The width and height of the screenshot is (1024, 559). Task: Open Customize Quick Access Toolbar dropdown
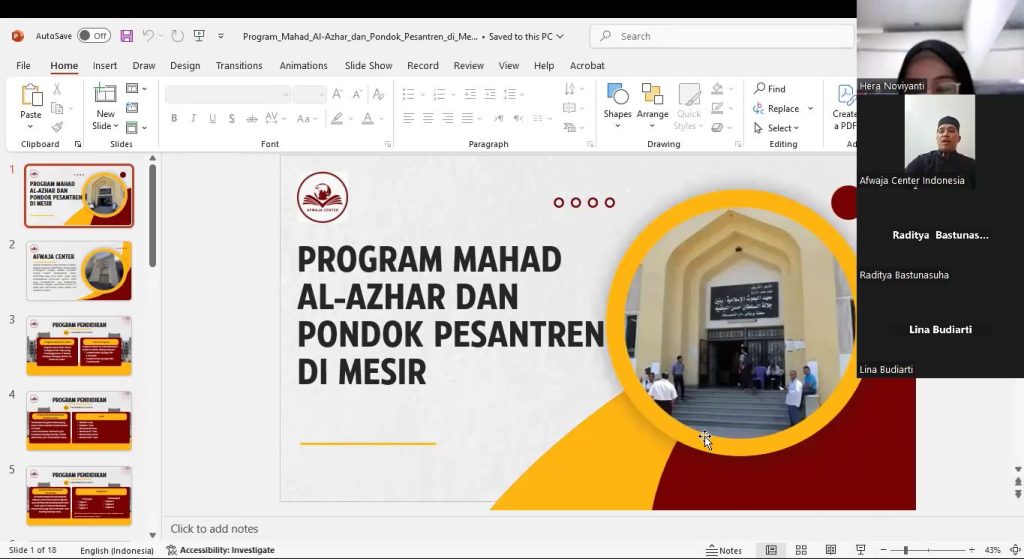(x=221, y=36)
